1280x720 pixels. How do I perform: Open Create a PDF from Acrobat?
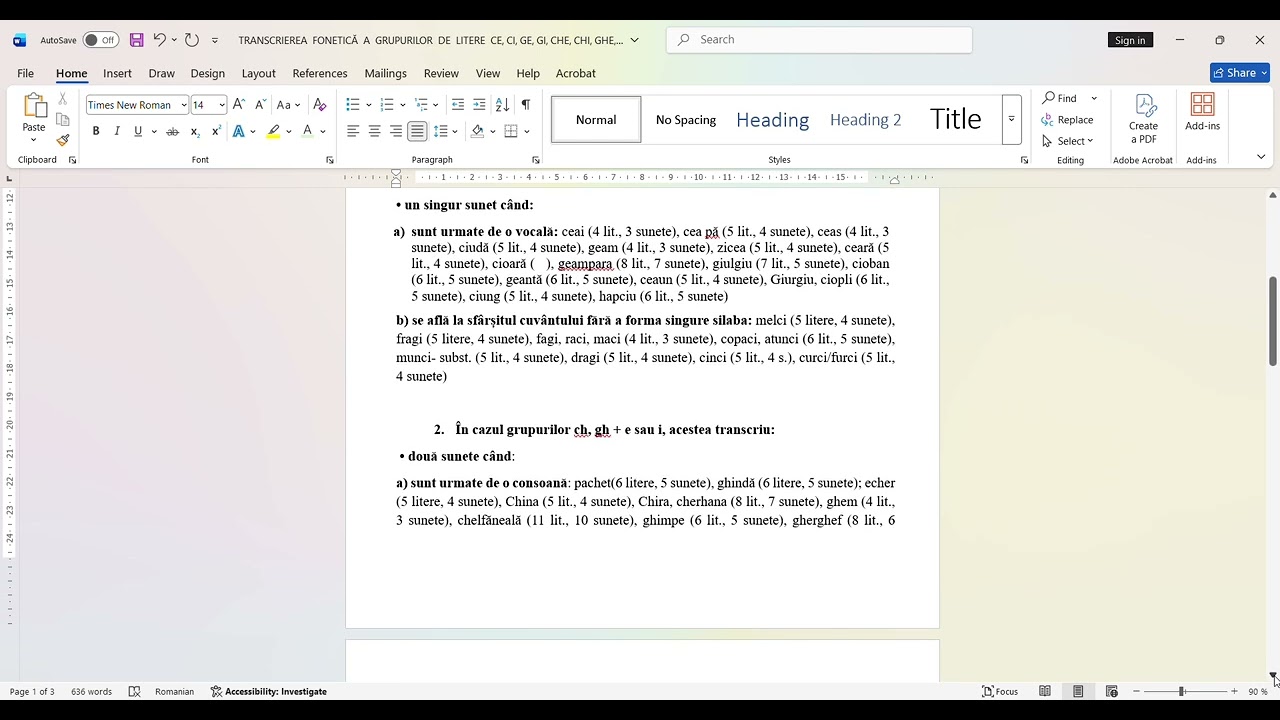[x=1143, y=119]
